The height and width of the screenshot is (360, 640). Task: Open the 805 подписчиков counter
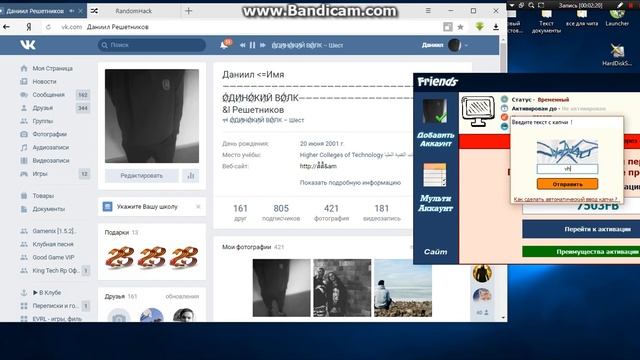pos(281,213)
